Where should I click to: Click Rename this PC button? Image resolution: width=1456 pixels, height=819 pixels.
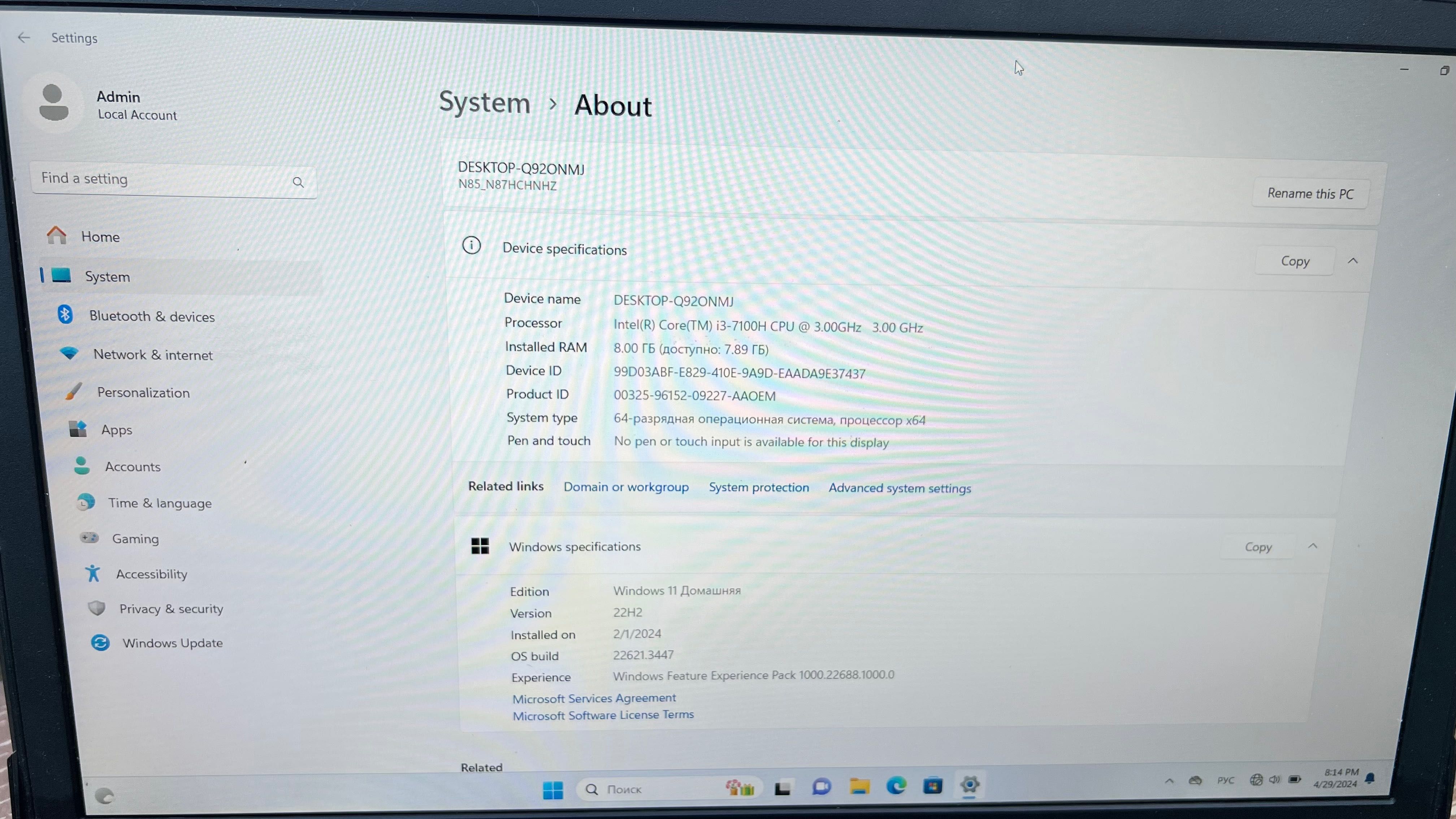click(x=1310, y=192)
